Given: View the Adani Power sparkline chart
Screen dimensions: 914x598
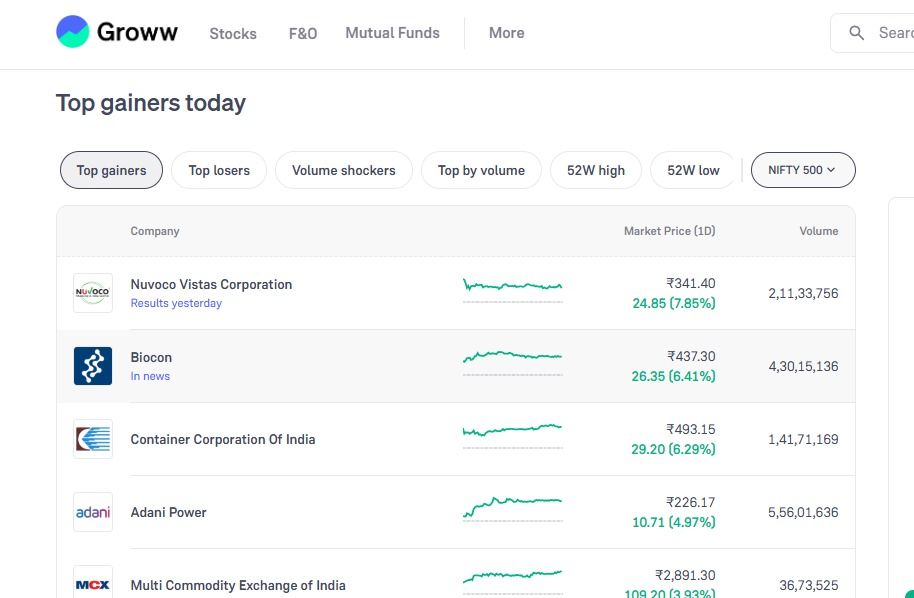Looking at the screenshot, I should (x=512, y=508).
